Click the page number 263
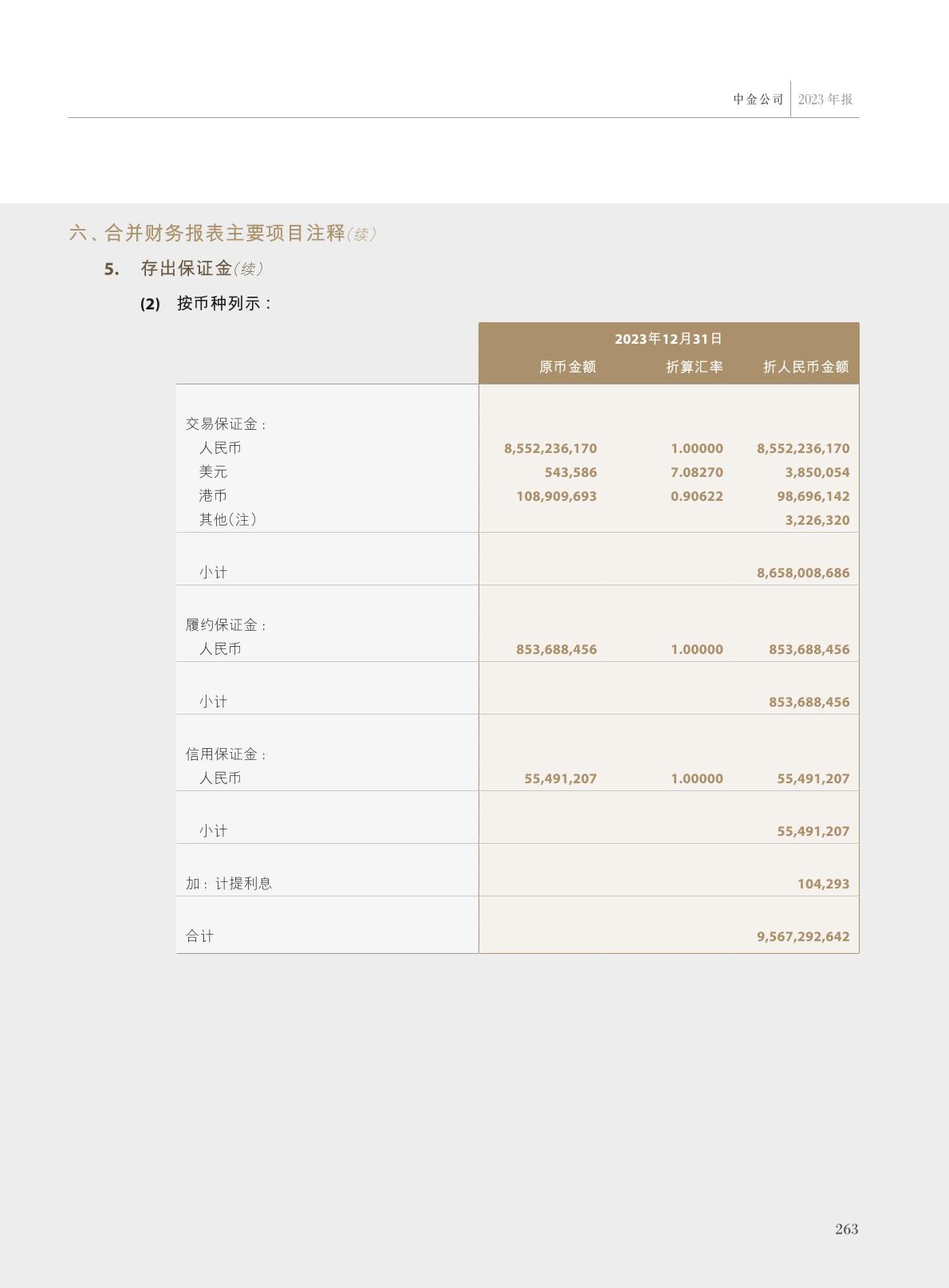Viewport: 949px width, 1288px height. [846, 1229]
